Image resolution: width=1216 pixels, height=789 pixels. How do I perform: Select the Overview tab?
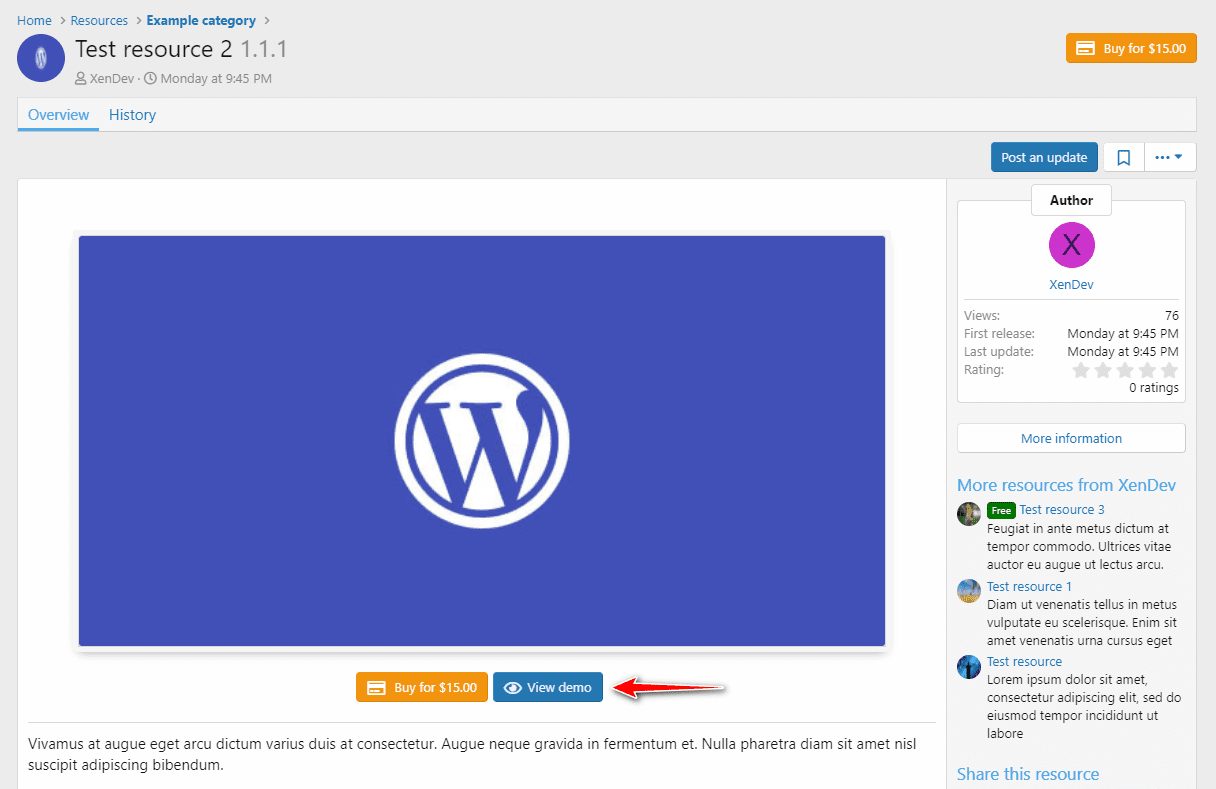[58, 115]
